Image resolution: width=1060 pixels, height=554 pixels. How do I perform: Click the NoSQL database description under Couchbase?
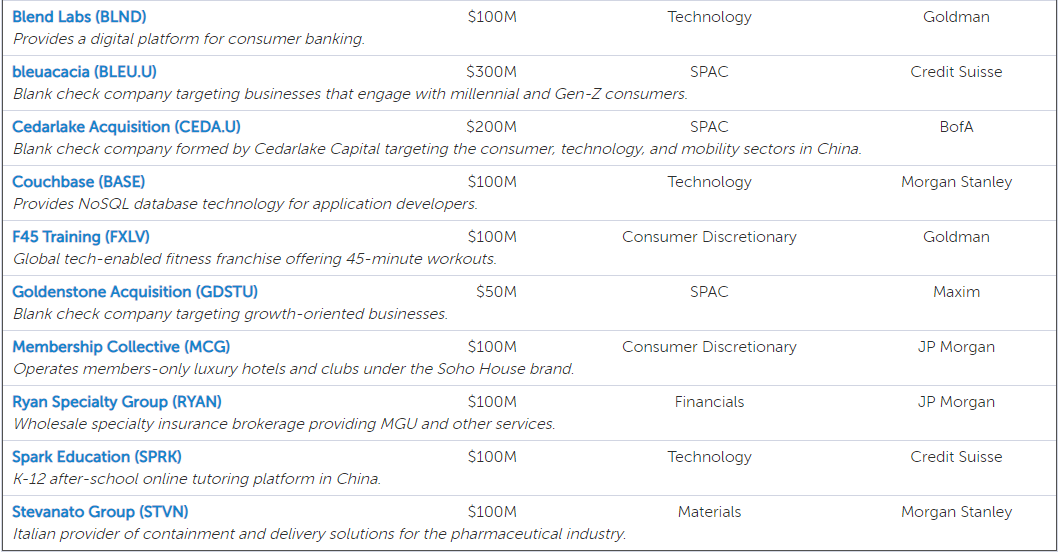(x=245, y=204)
